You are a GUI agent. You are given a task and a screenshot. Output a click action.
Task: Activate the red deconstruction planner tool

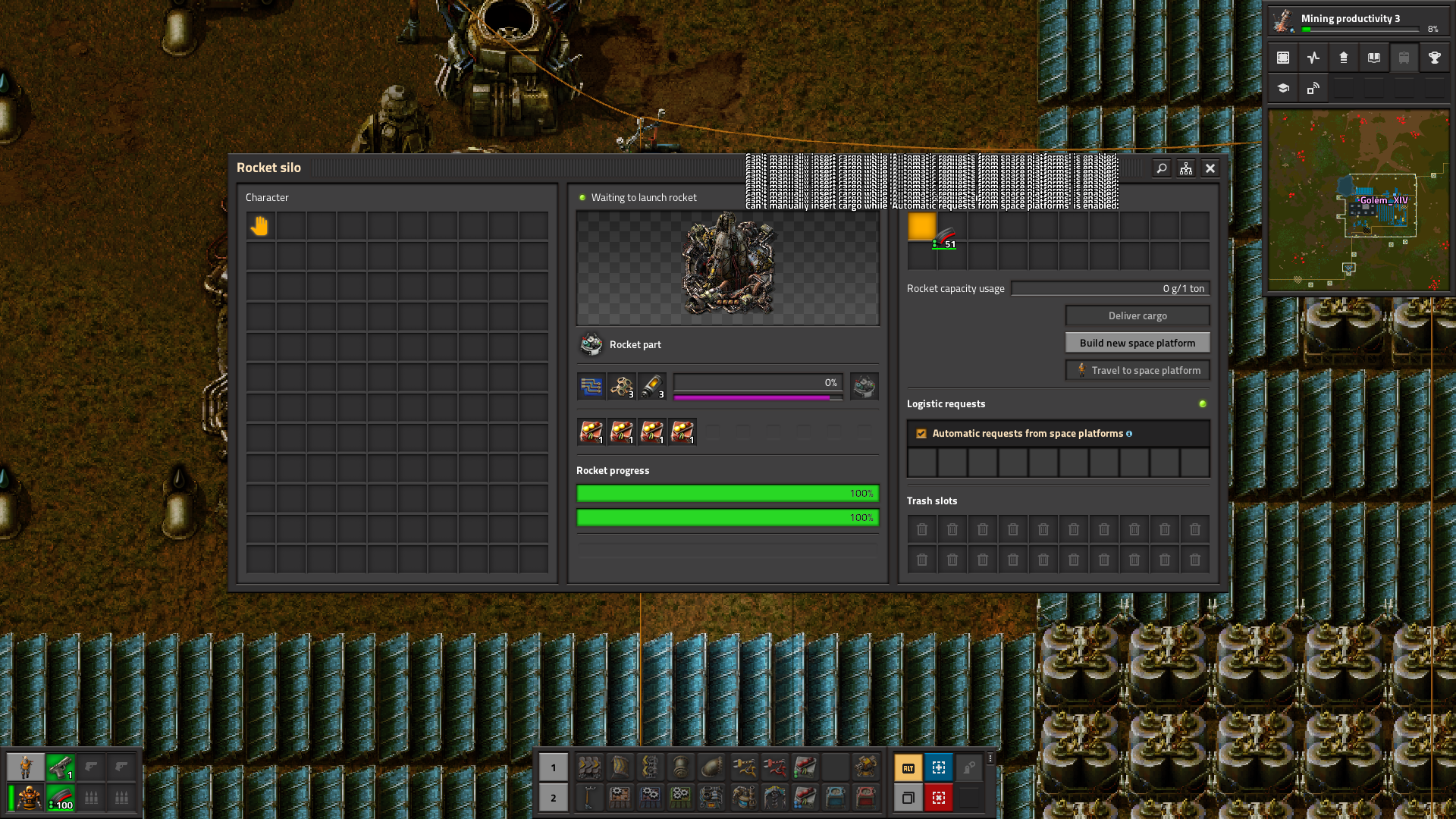pos(939,798)
